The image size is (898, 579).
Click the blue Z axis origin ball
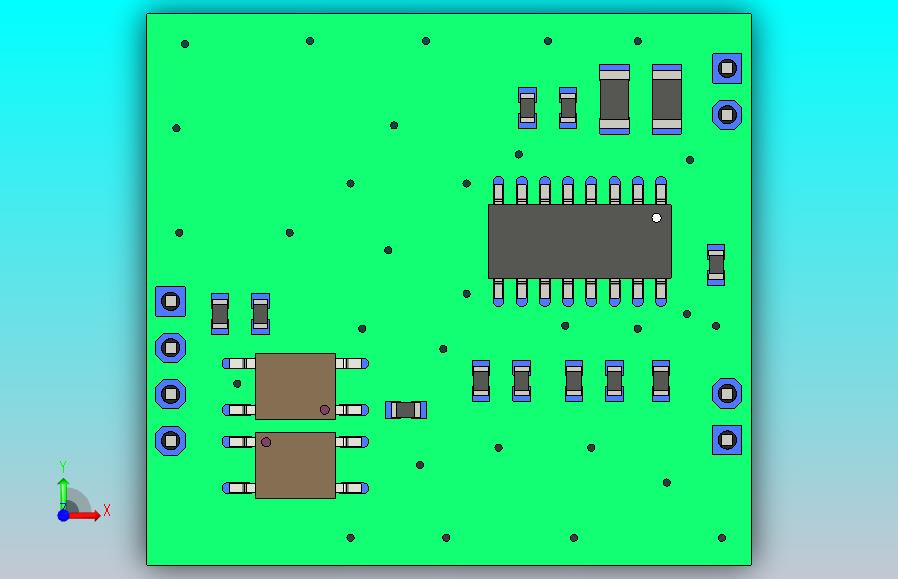point(63,515)
